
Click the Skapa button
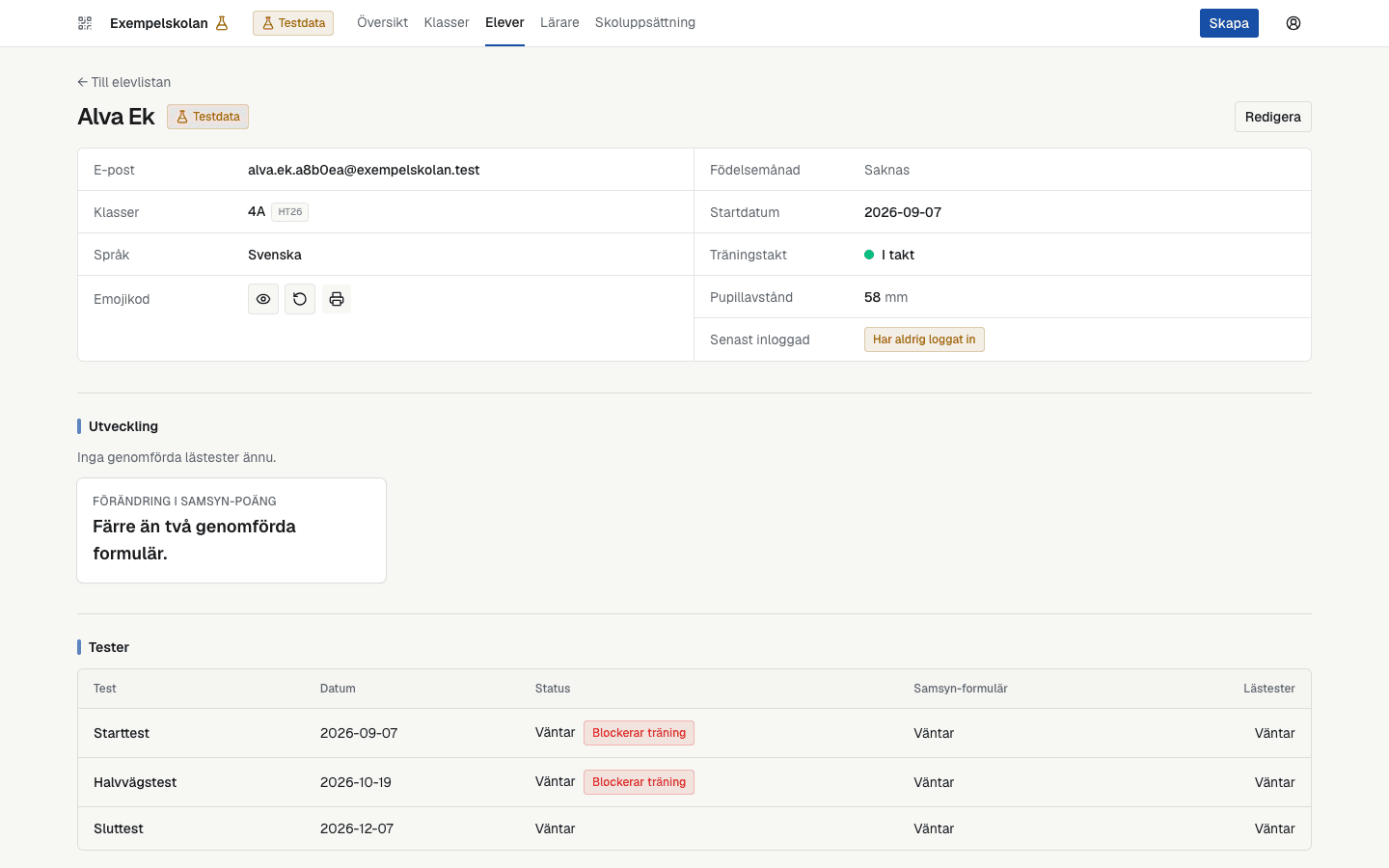click(1229, 23)
